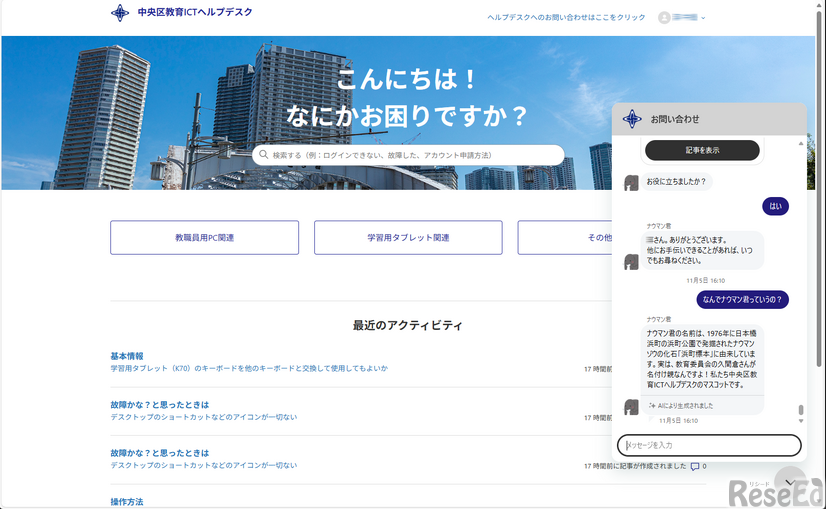Open the user avatar icon in header
The height and width of the screenshot is (509, 826).
664,17
